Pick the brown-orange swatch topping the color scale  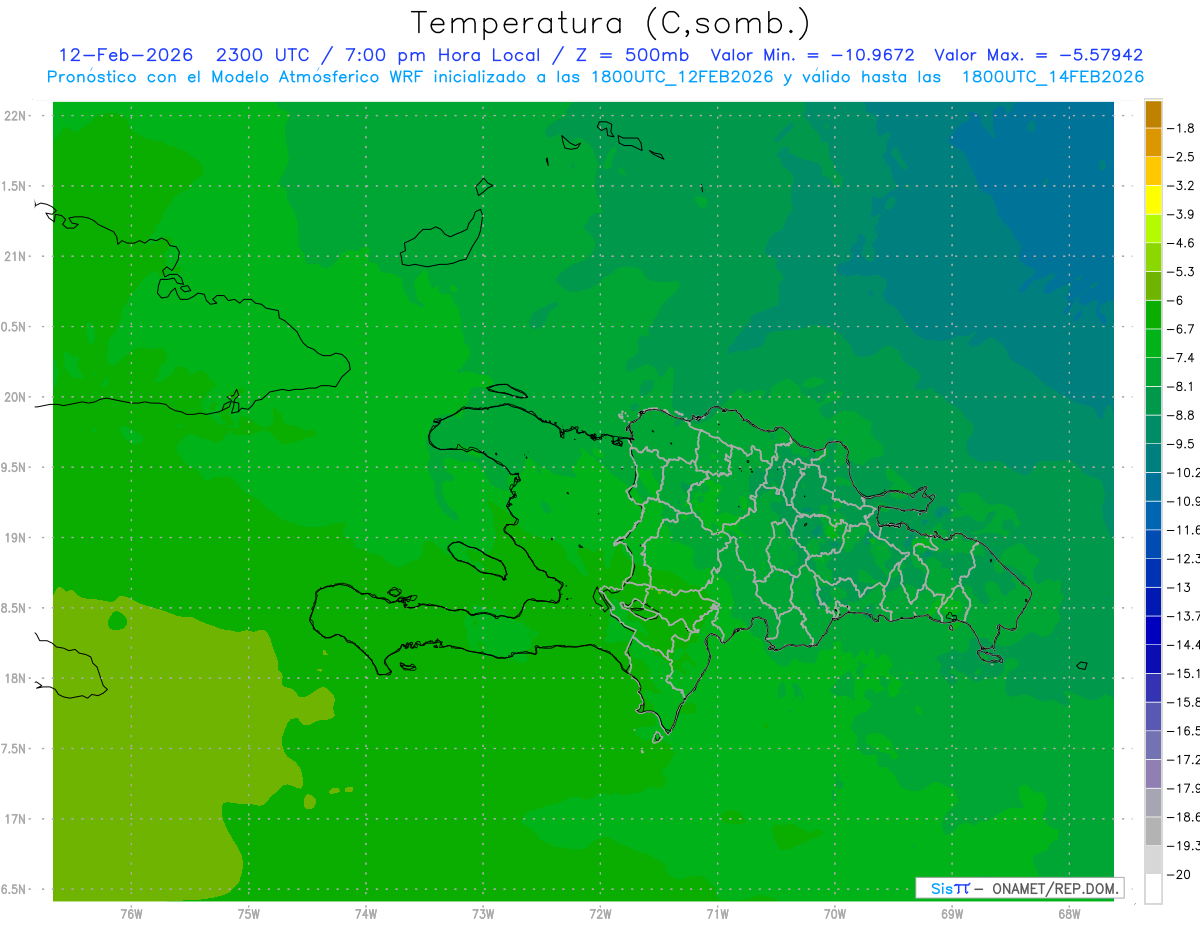click(x=1153, y=114)
